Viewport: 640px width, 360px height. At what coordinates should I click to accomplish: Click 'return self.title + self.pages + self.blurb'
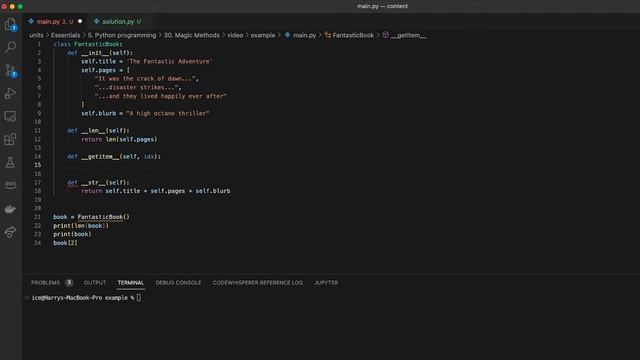(x=156, y=191)
